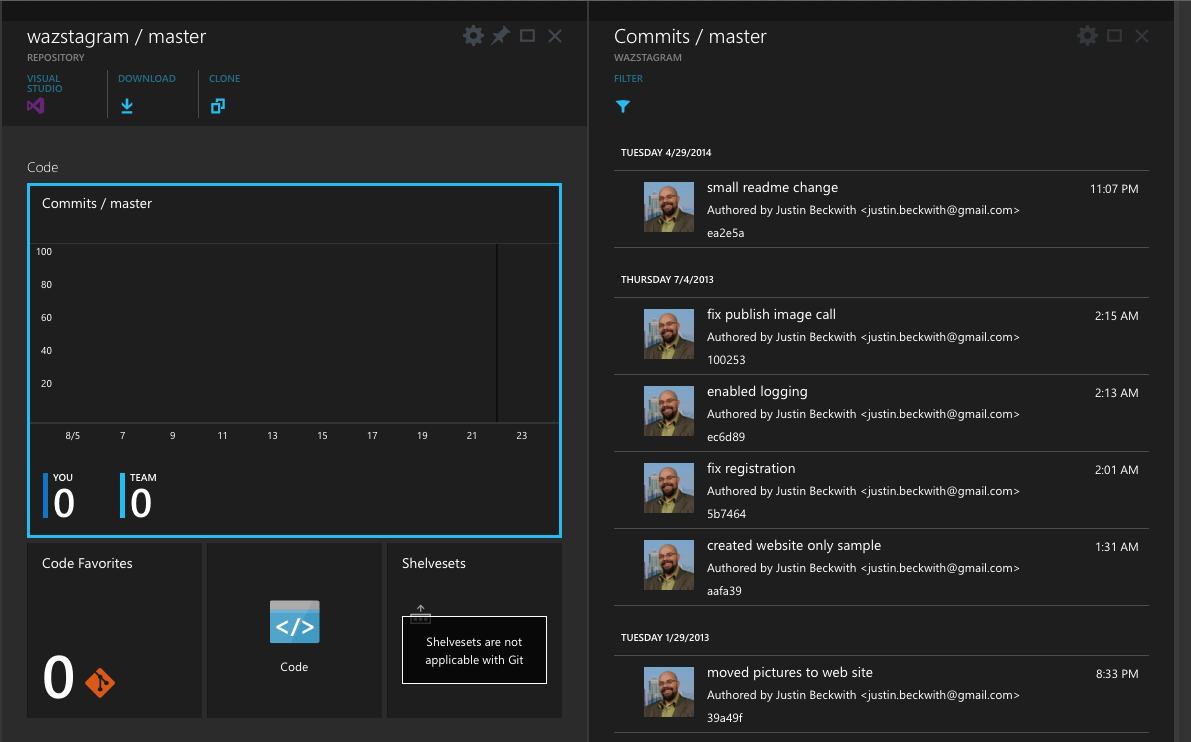Click the 2:13 AM timestamp

1116,393
